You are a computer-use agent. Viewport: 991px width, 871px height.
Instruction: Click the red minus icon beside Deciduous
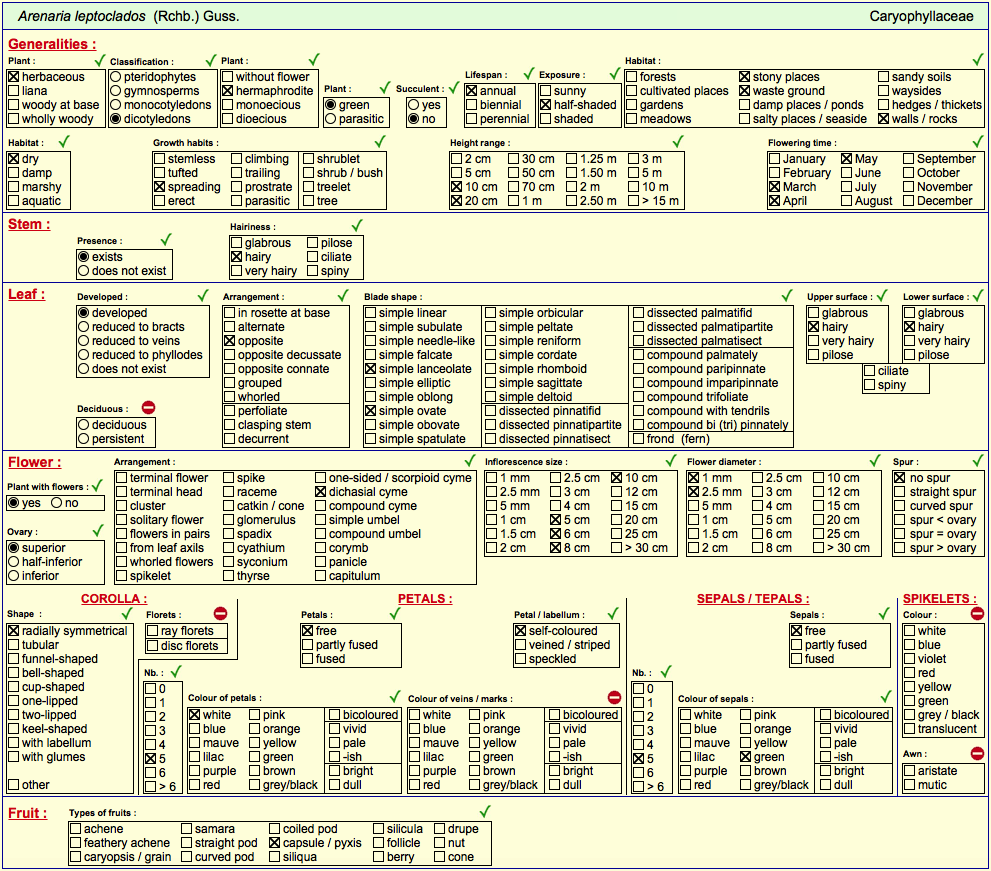[149, 408]
